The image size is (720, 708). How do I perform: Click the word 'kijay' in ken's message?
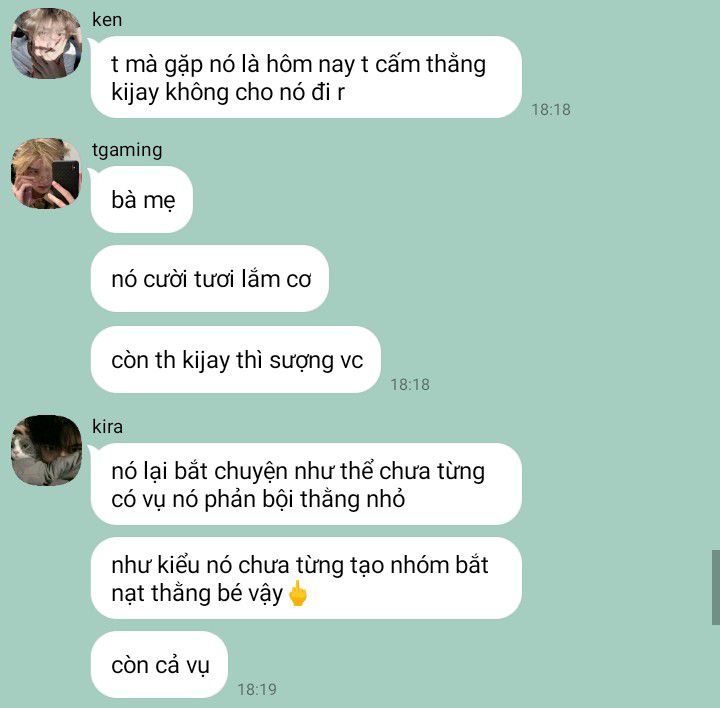coord(135,93)
